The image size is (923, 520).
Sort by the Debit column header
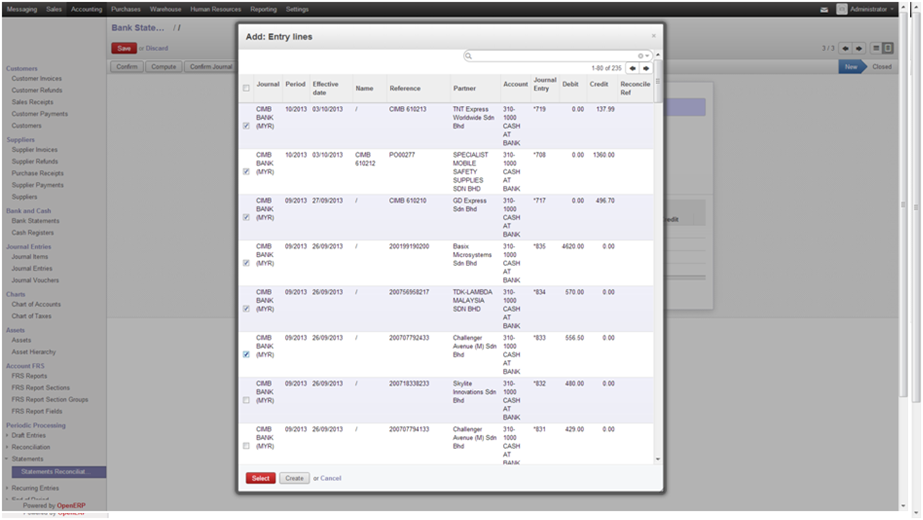tap(570, 84)
